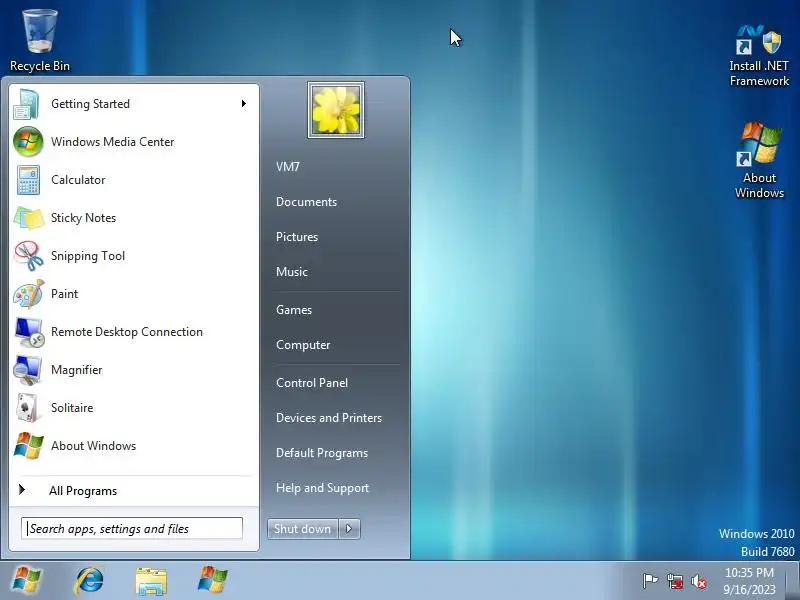Open Action Center flag in system tray

649,581
